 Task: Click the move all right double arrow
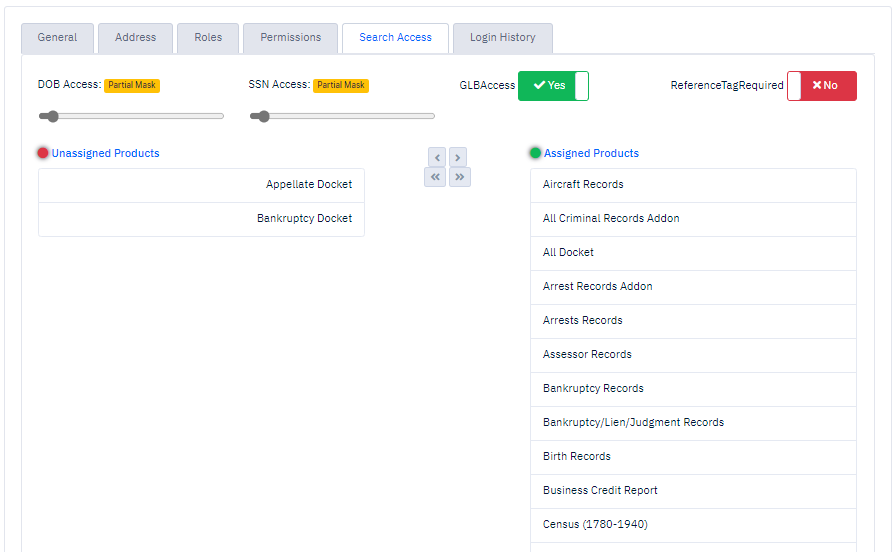[460, 177]
